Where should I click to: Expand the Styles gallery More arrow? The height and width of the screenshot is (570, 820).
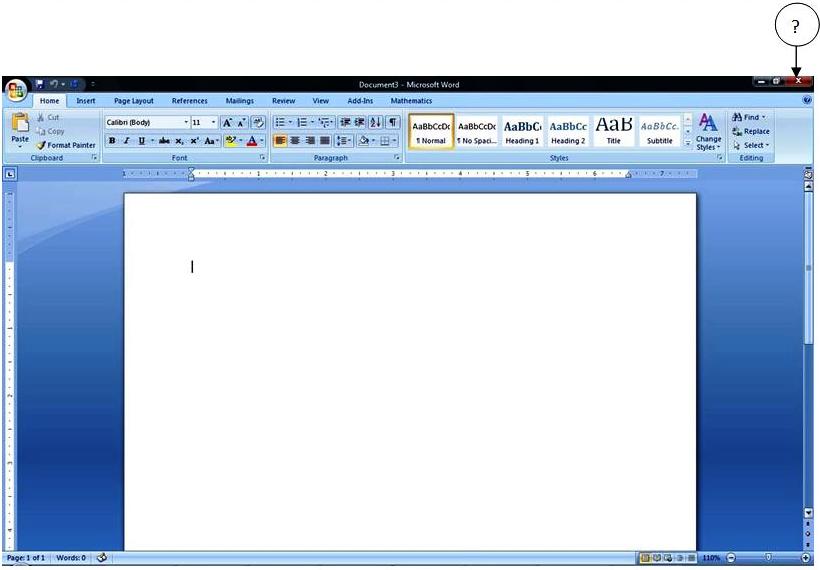point(687,144)
